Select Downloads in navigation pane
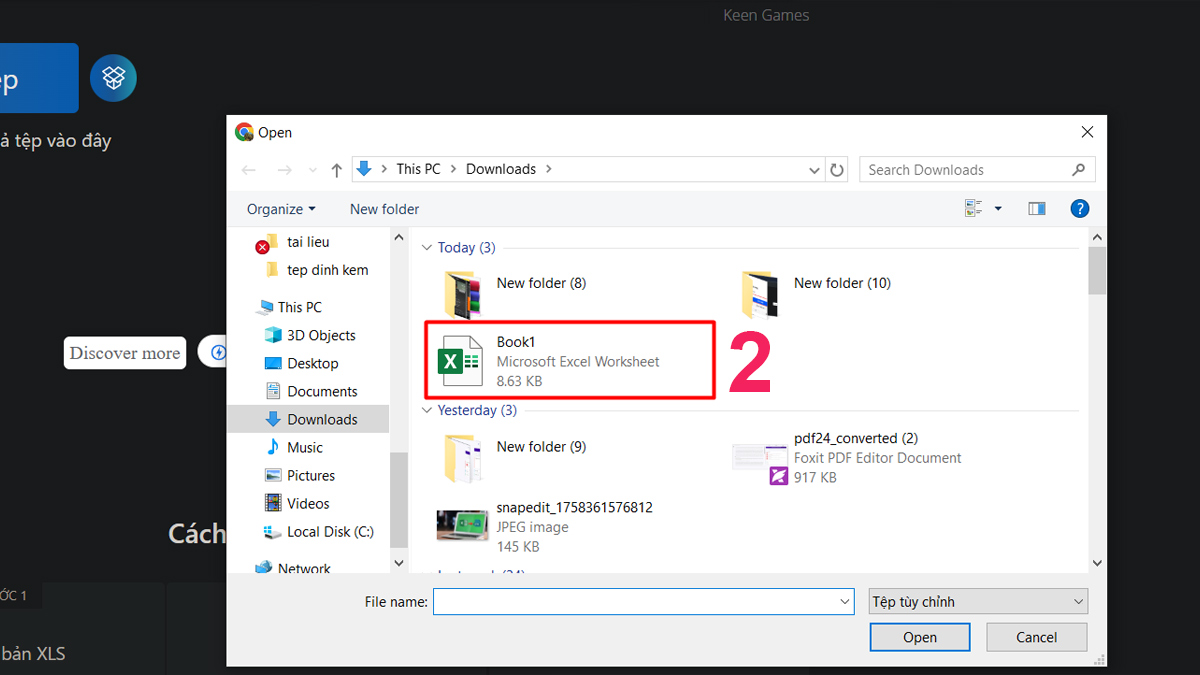The height and width of the screenshot is (675, 1200). click(321, 419)
